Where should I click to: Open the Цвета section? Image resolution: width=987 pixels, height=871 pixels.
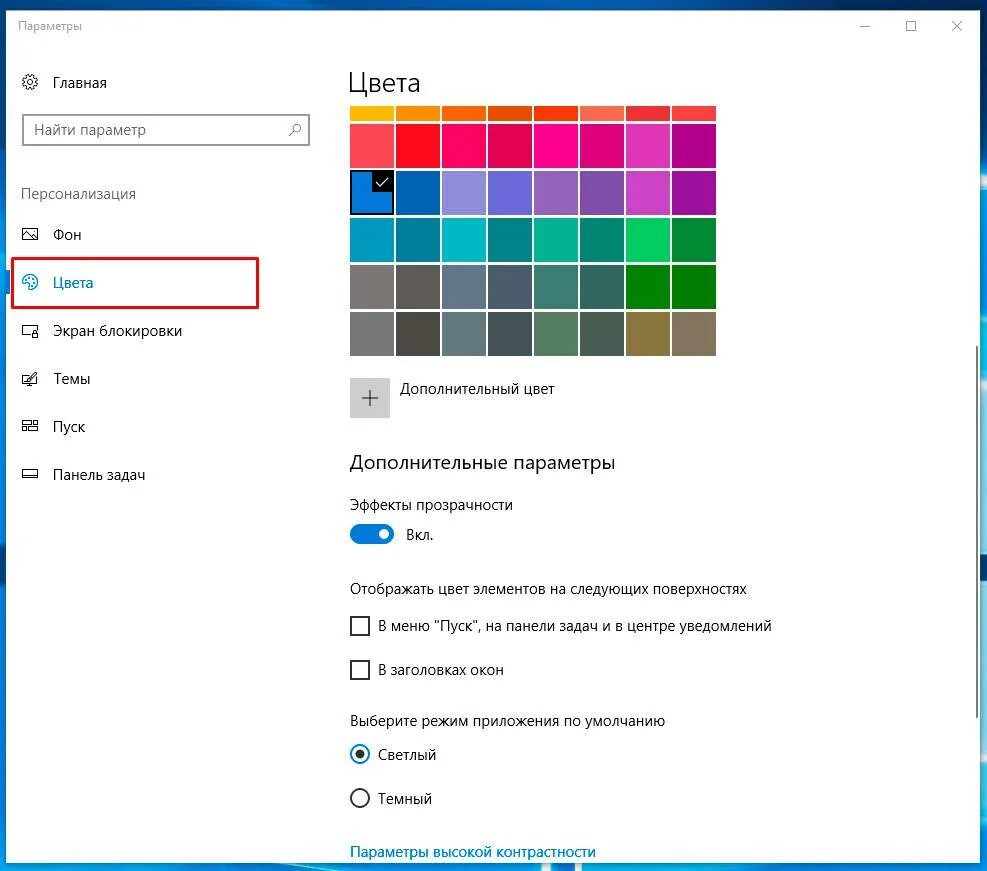(x=135, y=283)
